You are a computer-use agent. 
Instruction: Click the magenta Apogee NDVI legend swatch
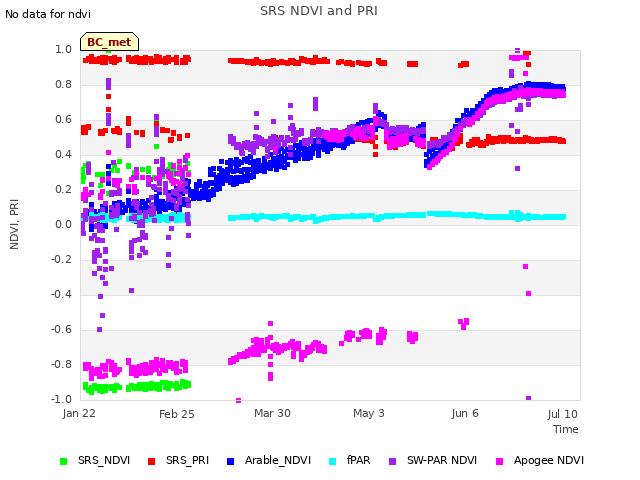click(499, 461)
